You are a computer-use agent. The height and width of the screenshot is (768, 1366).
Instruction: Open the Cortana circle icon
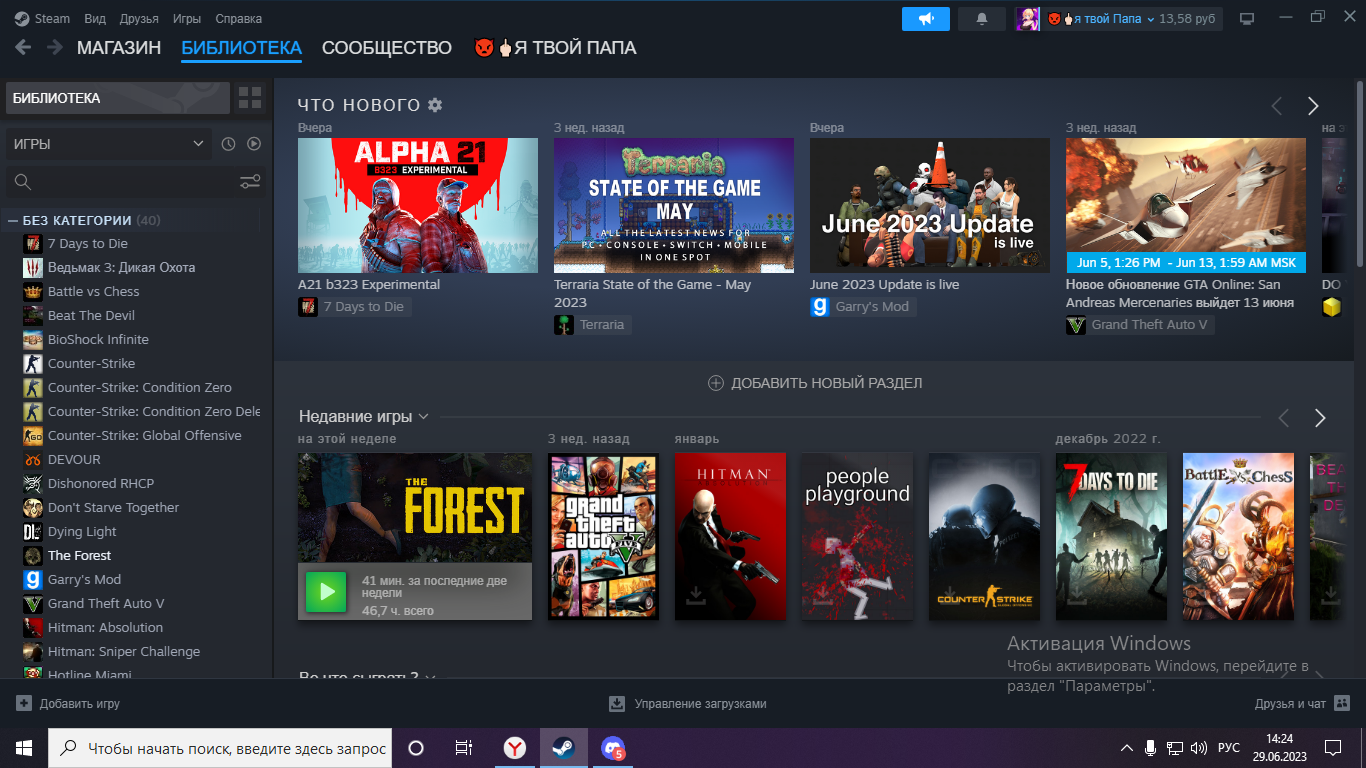click(416, 748)
